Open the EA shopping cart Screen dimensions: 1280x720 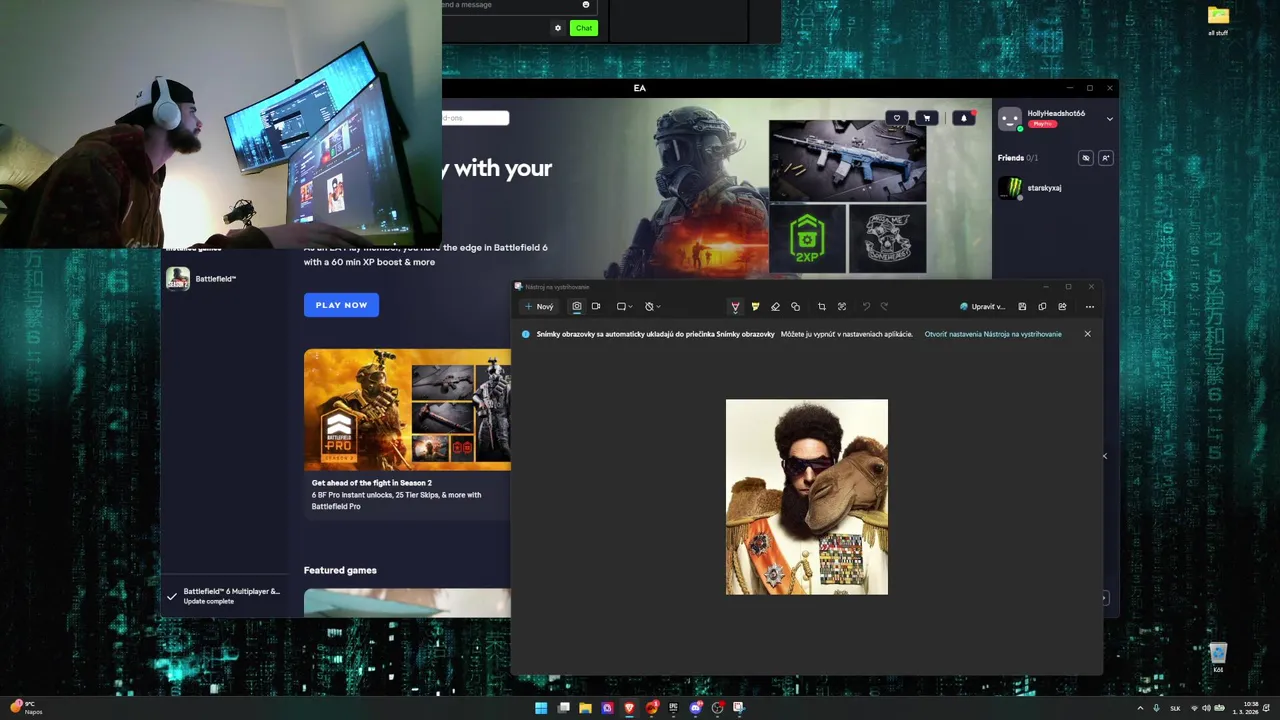pyautogui.click(x=927, y=118)
